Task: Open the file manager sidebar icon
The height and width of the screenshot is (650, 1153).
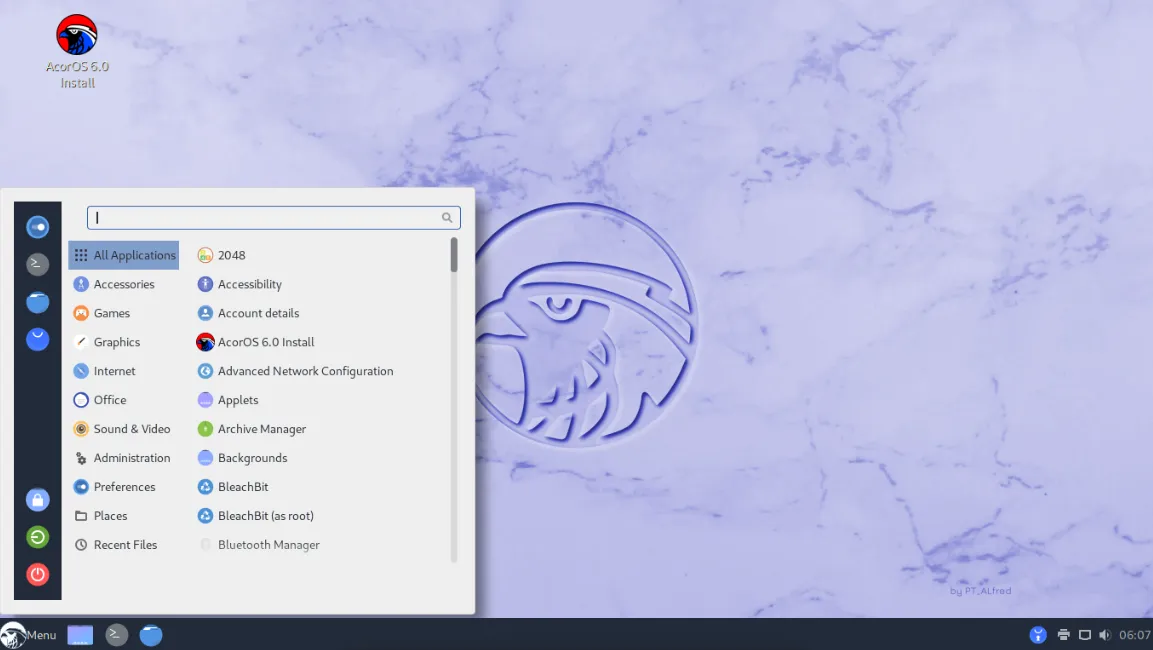Action: [38, 302]
